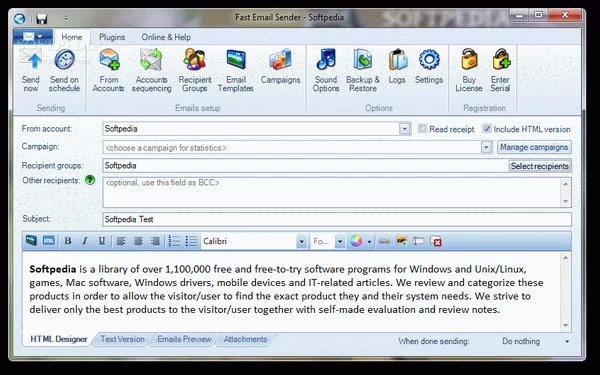Click in the Subject field
This screenshot has width=600, height=375.
[x=337, y=219]
